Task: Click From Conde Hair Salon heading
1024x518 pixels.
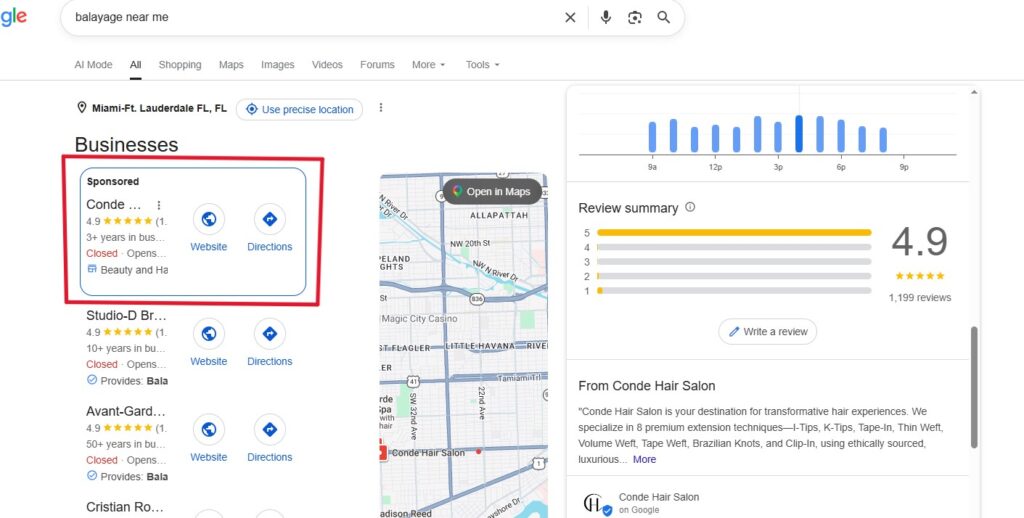Action: coord(647,385)
